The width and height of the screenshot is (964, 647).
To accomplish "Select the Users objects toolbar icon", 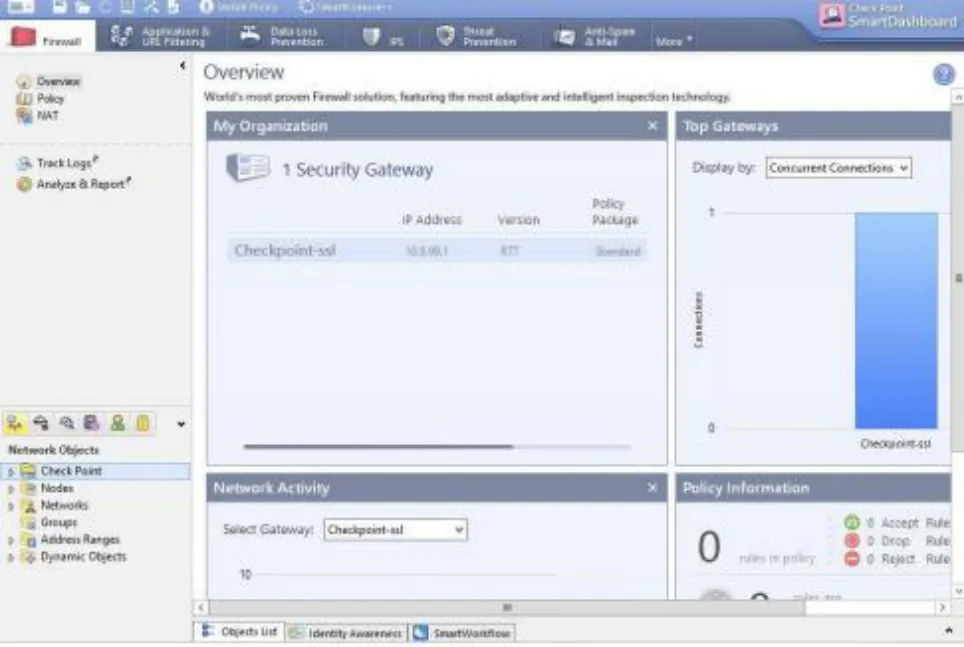I will 117,423.
